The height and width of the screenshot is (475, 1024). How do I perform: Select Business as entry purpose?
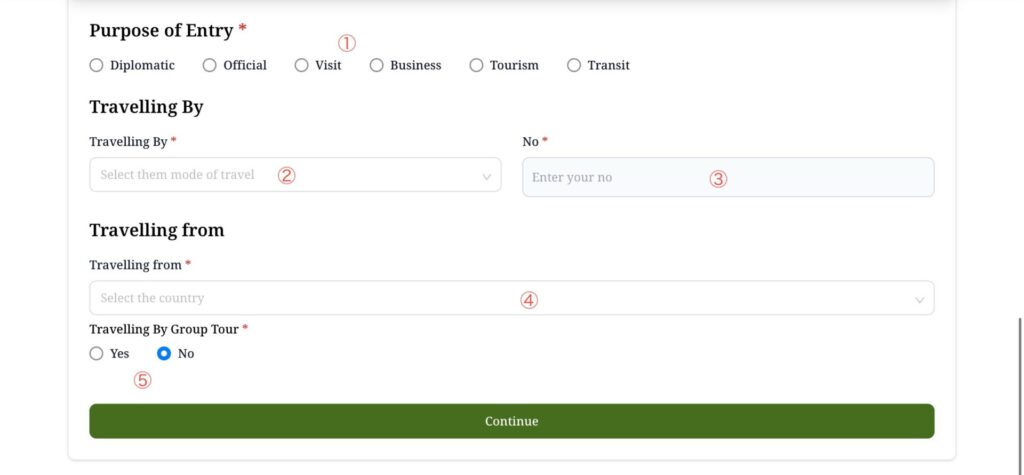coord(376,66)
